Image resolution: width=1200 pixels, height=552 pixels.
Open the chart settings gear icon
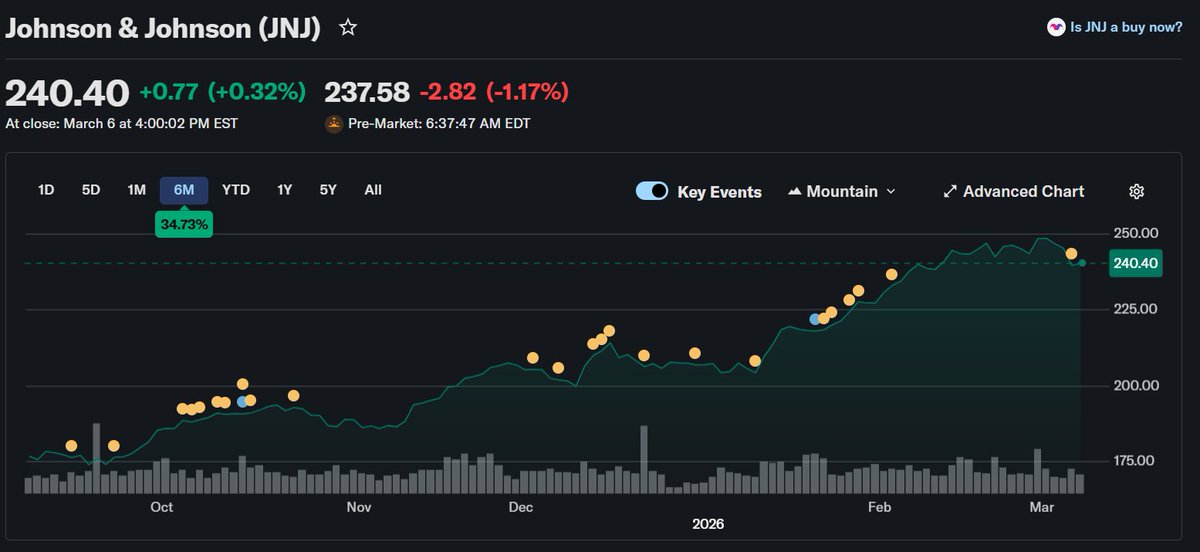(x=1136, y=191)
